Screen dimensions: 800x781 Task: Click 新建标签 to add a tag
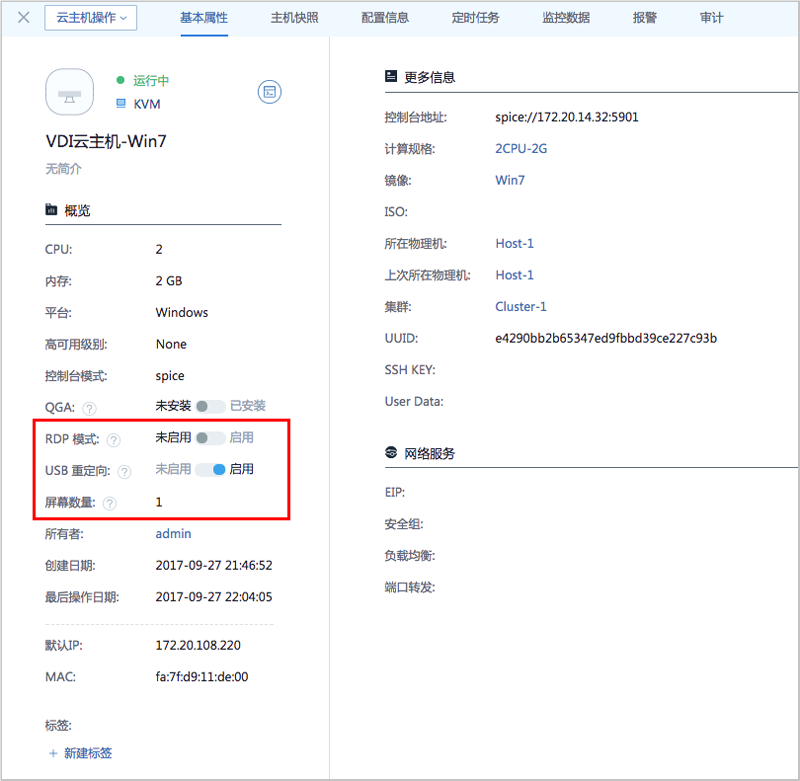click(81, 753)
